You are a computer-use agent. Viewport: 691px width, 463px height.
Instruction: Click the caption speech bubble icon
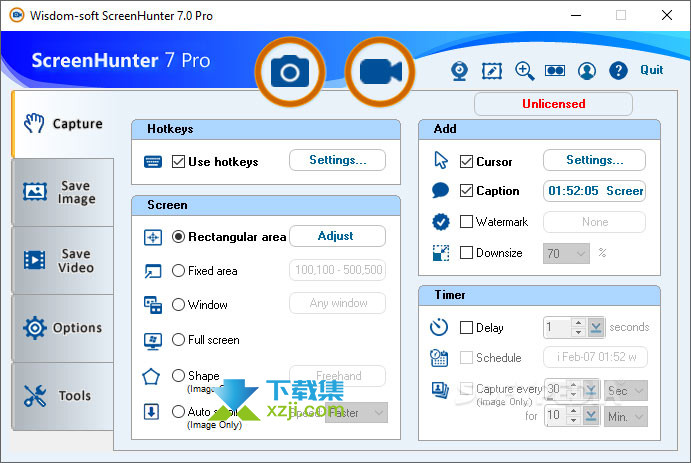coord(440,190)
